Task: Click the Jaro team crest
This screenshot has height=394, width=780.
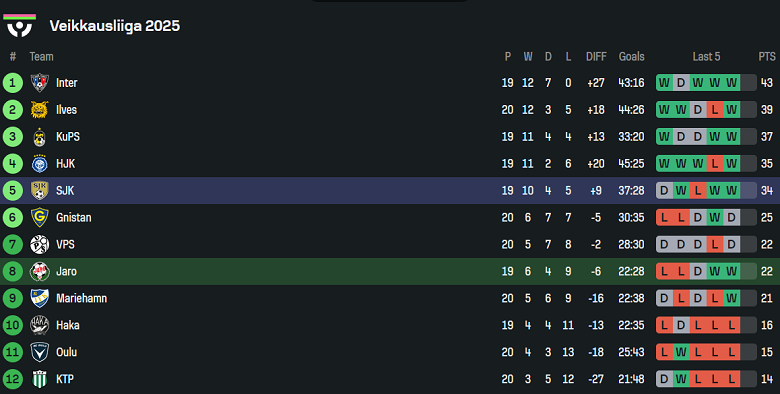Action: coord(39,271)
